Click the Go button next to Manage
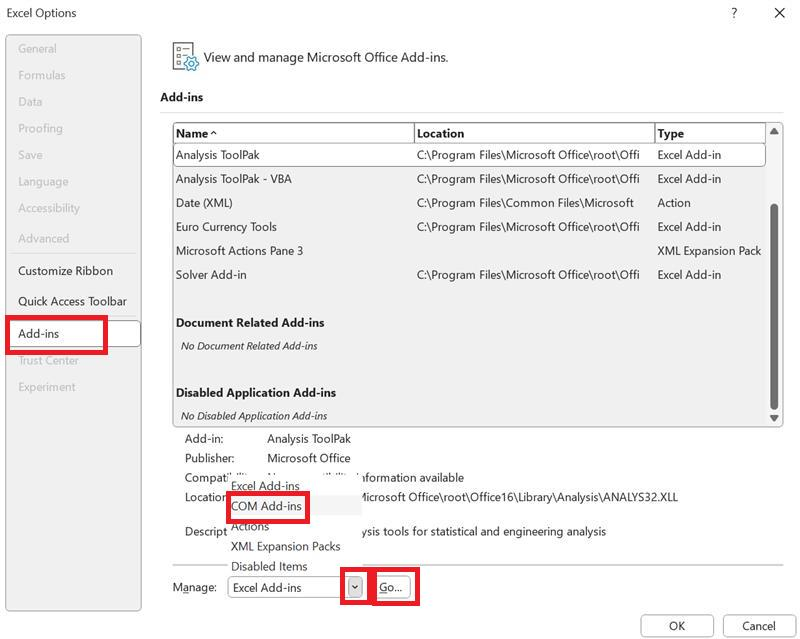This screenshot has width=800, height=639. tap(392, 588)
